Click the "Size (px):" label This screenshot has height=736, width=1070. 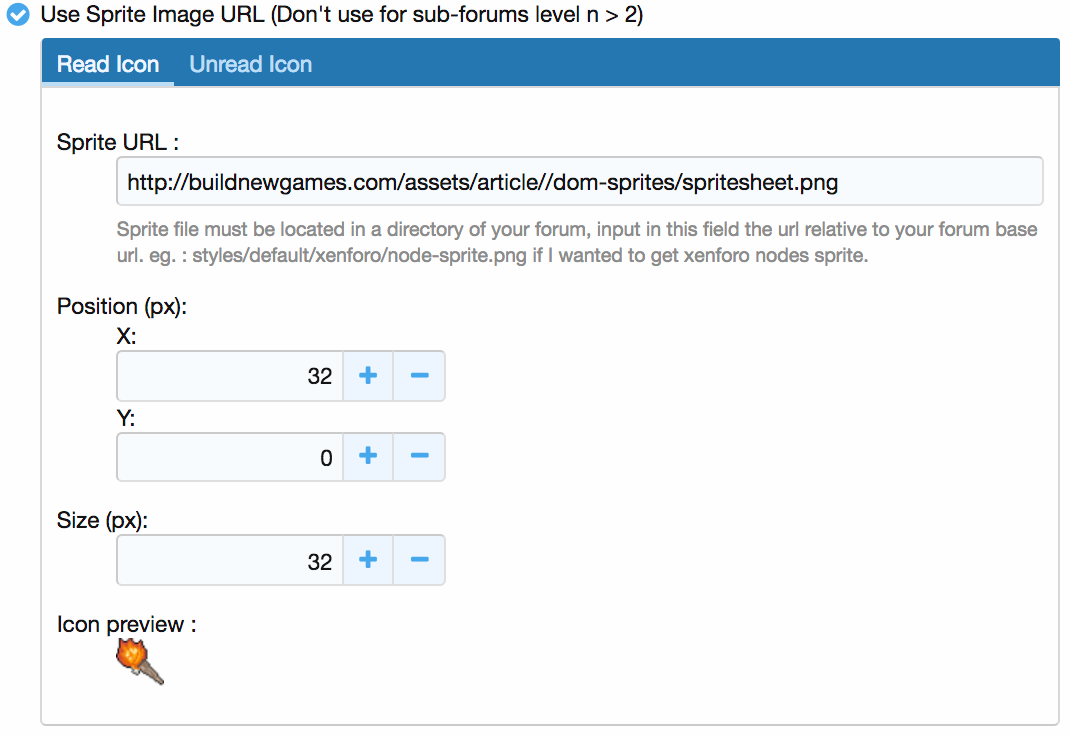point(102,520)
